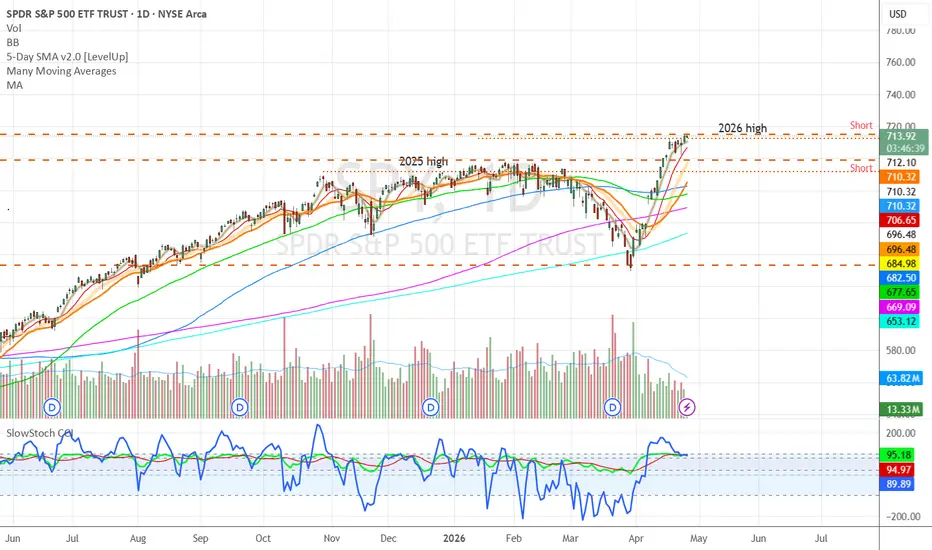932x550 pixels.
Task: Select the SlowStoch CCI pane legend
Action: [39, 433]
